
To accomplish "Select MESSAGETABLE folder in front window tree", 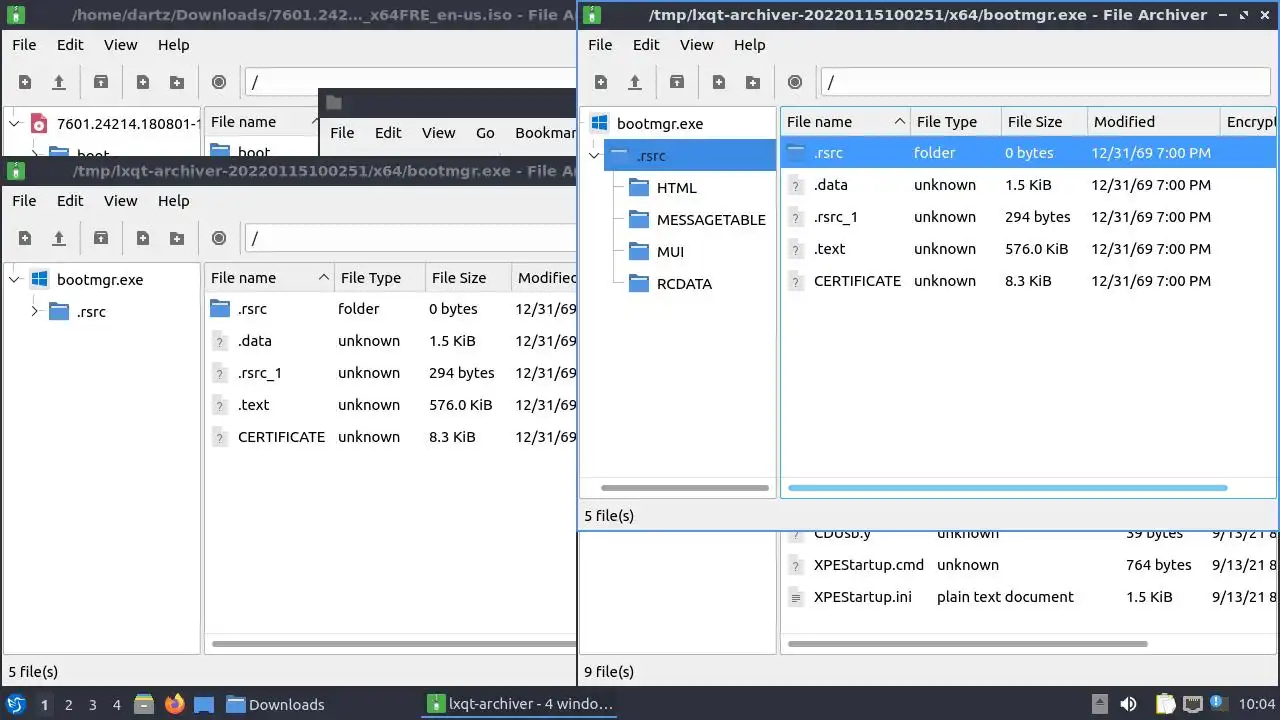I will [698, 220].
